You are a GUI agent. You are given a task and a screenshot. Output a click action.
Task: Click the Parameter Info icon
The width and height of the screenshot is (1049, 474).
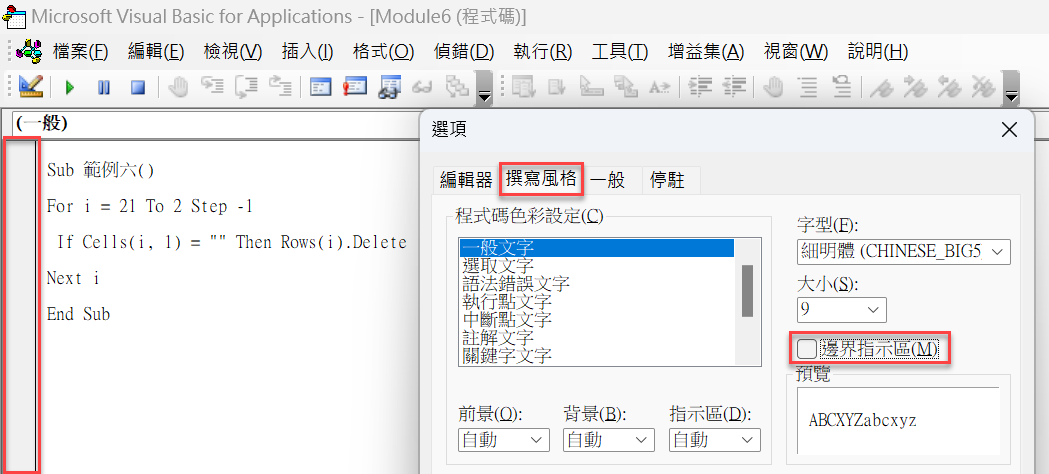click(626, 87)
